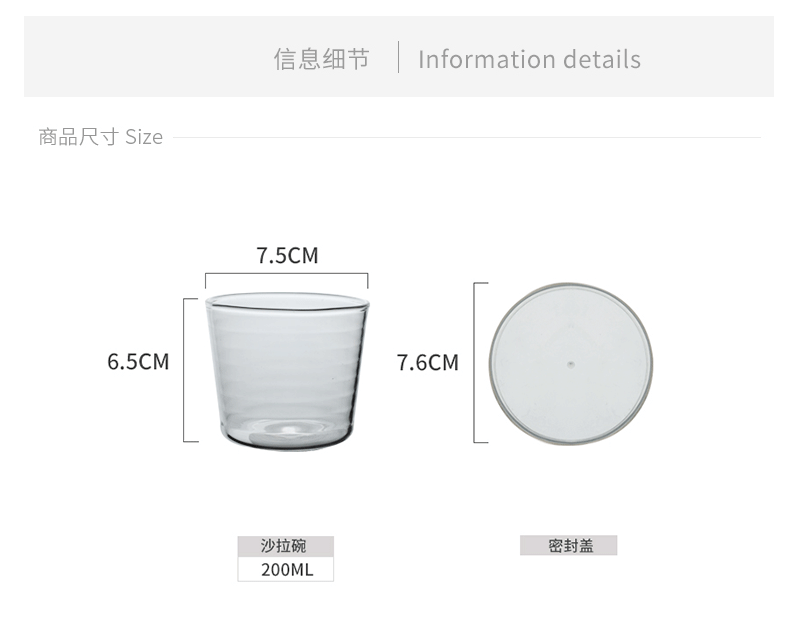Click the Information details heading

[x=529, y=59]
